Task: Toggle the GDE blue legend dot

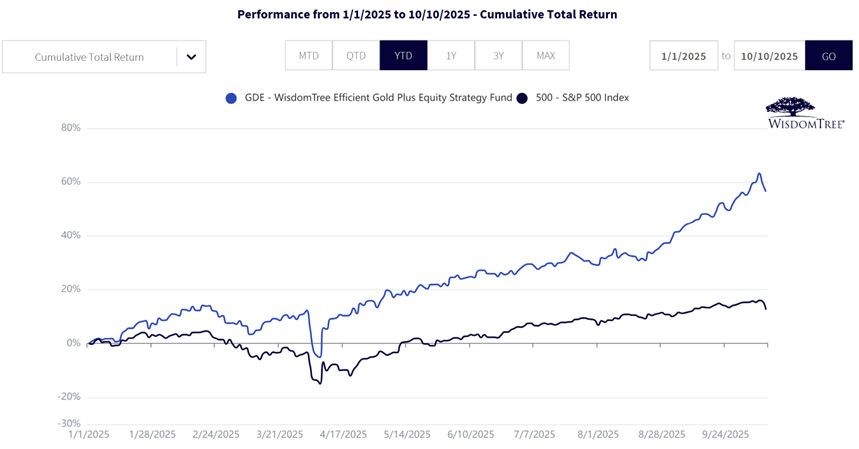Action: (x=231, y=99)
